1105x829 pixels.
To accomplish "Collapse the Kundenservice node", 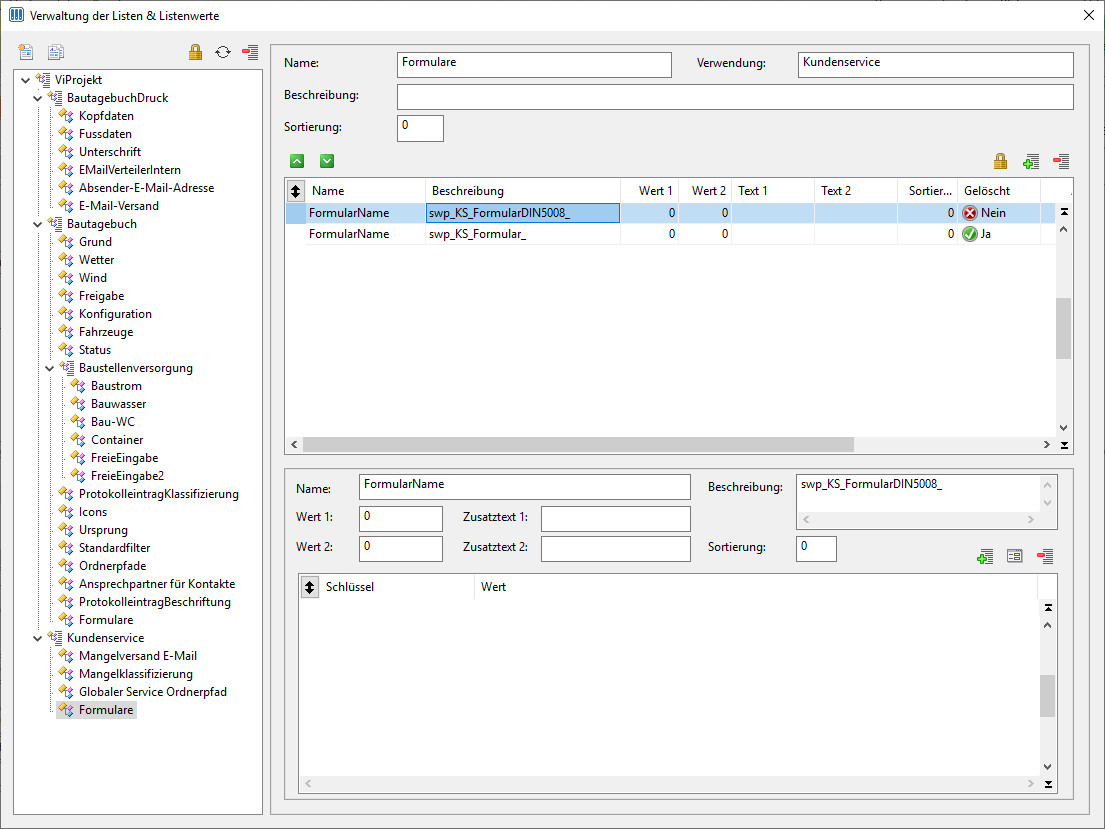I will 37,638.
